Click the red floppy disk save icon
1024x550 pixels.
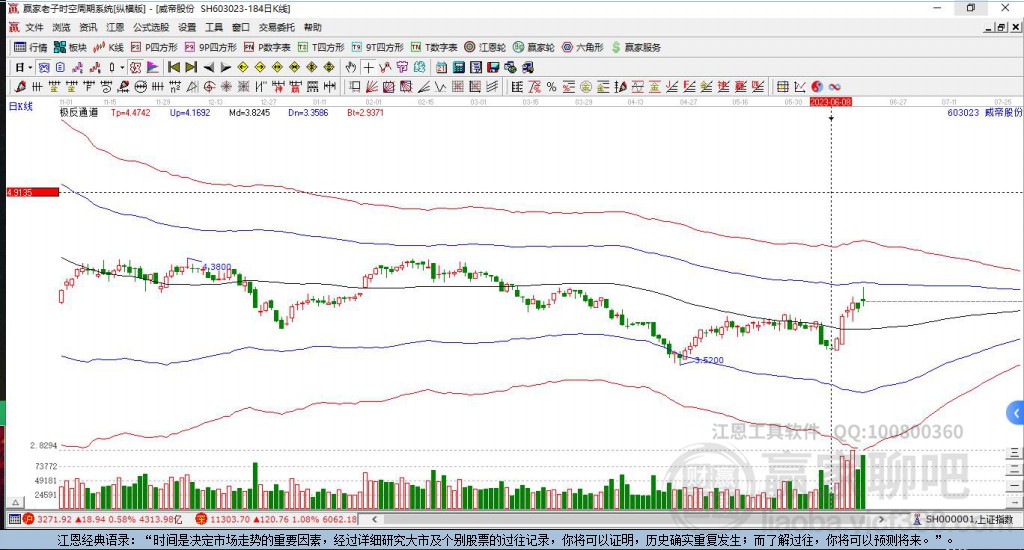pyautogui.click(x=492, y=67)
